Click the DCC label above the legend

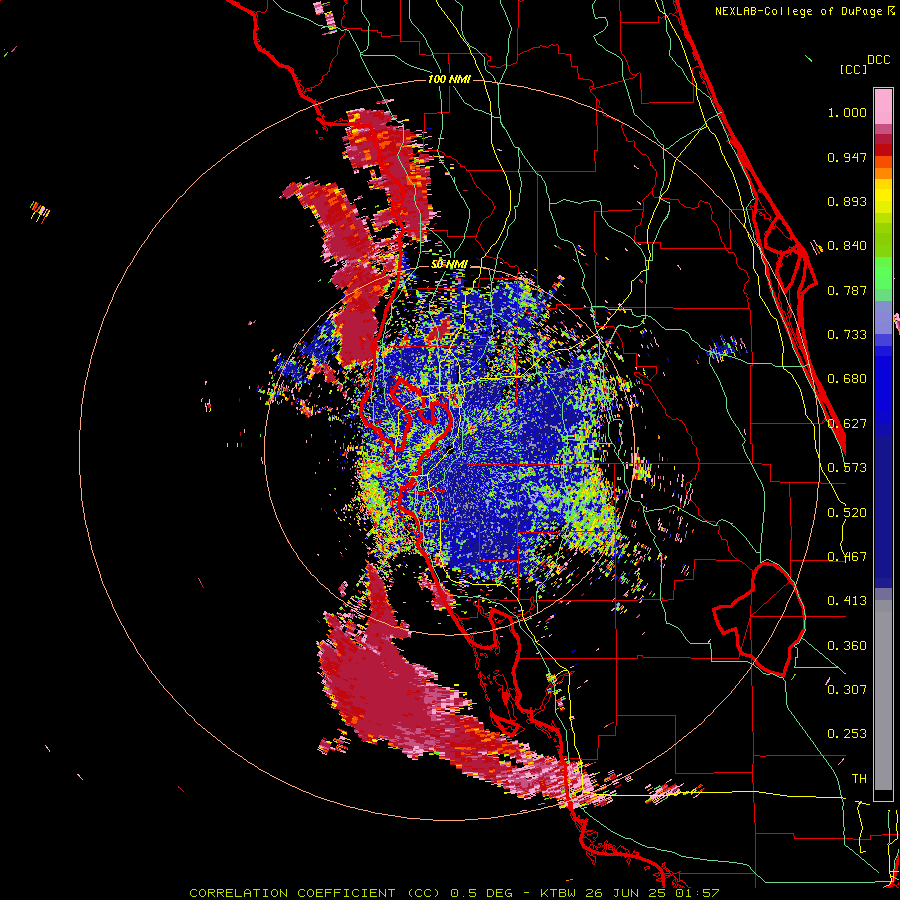click(x=879, y=60)
